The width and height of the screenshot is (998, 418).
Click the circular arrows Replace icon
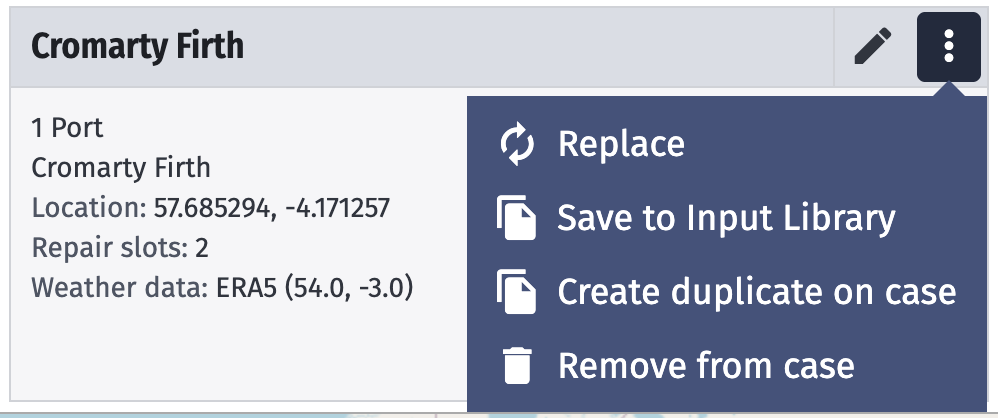coord(517,144)
